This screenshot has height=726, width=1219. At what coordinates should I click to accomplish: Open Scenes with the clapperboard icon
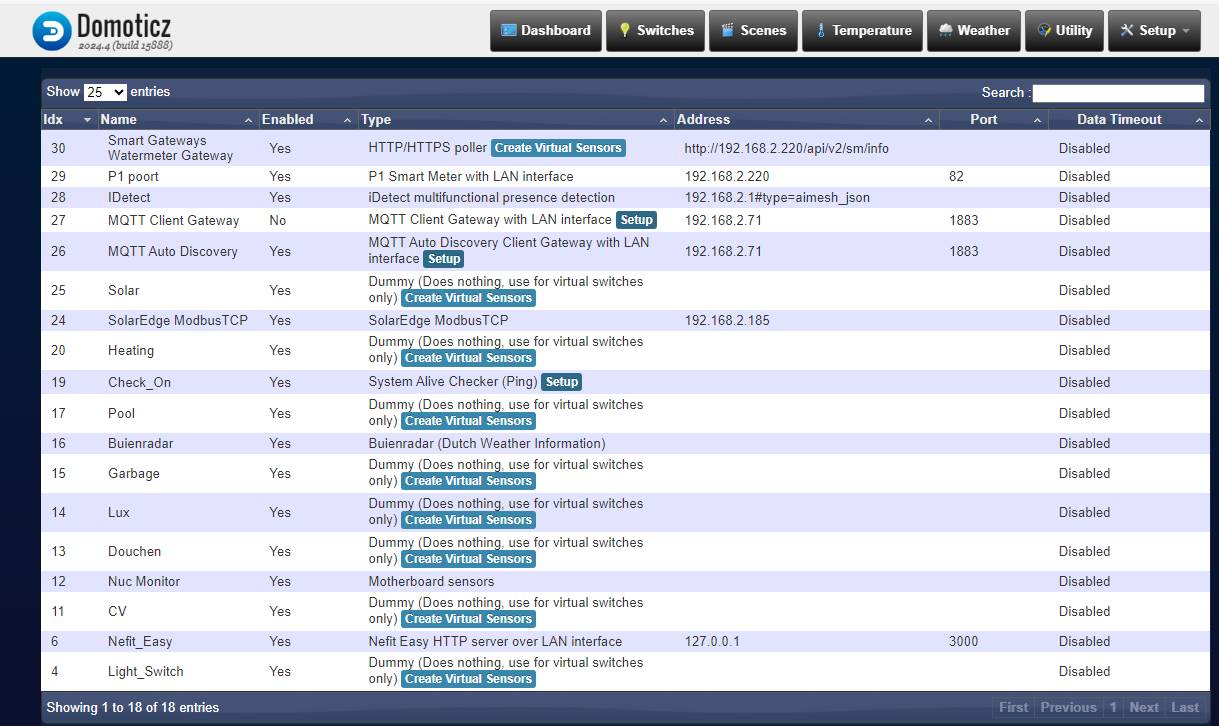coord(728,31)
